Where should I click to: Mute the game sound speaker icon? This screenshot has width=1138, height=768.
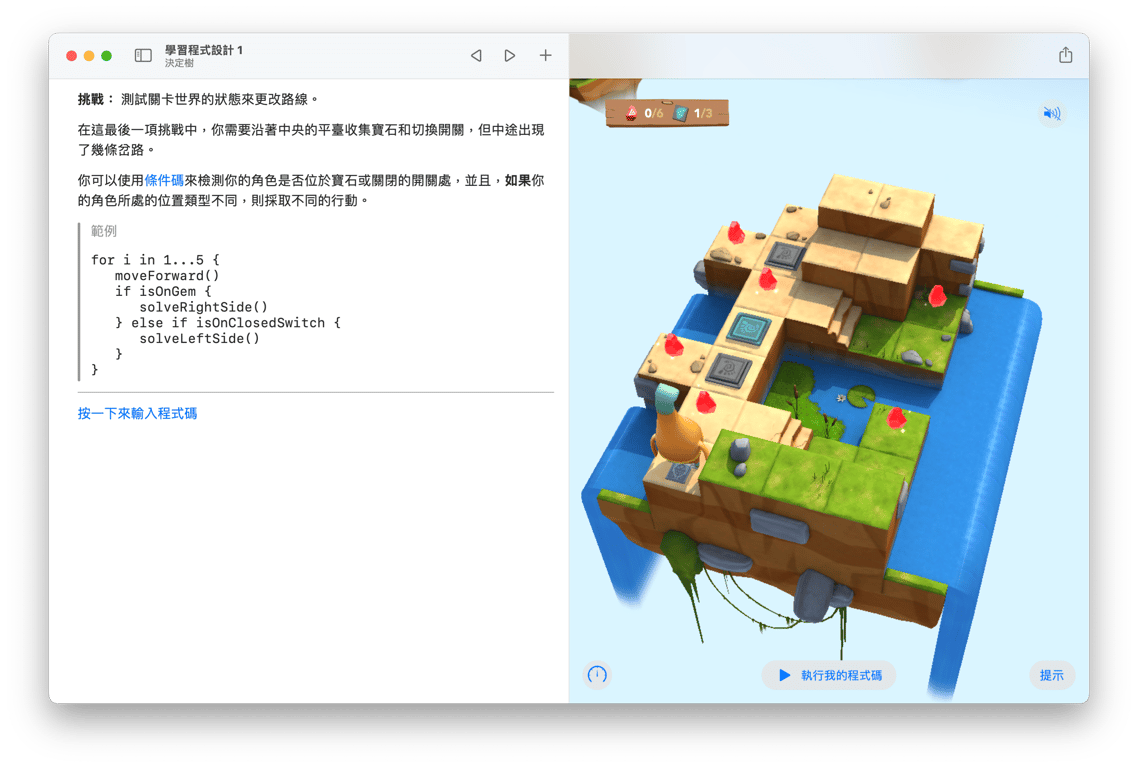(1051, 113)
